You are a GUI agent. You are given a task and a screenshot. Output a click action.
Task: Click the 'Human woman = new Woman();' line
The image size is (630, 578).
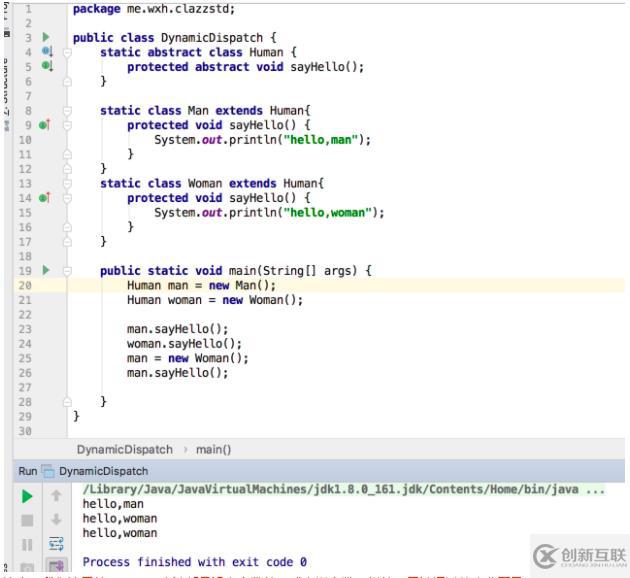coord(215,300)
